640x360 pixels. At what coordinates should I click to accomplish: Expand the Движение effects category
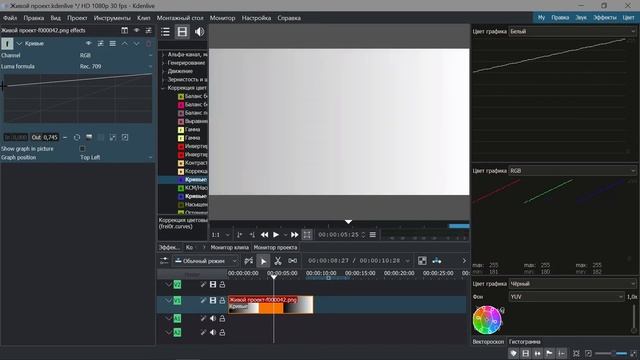(163, 71)
